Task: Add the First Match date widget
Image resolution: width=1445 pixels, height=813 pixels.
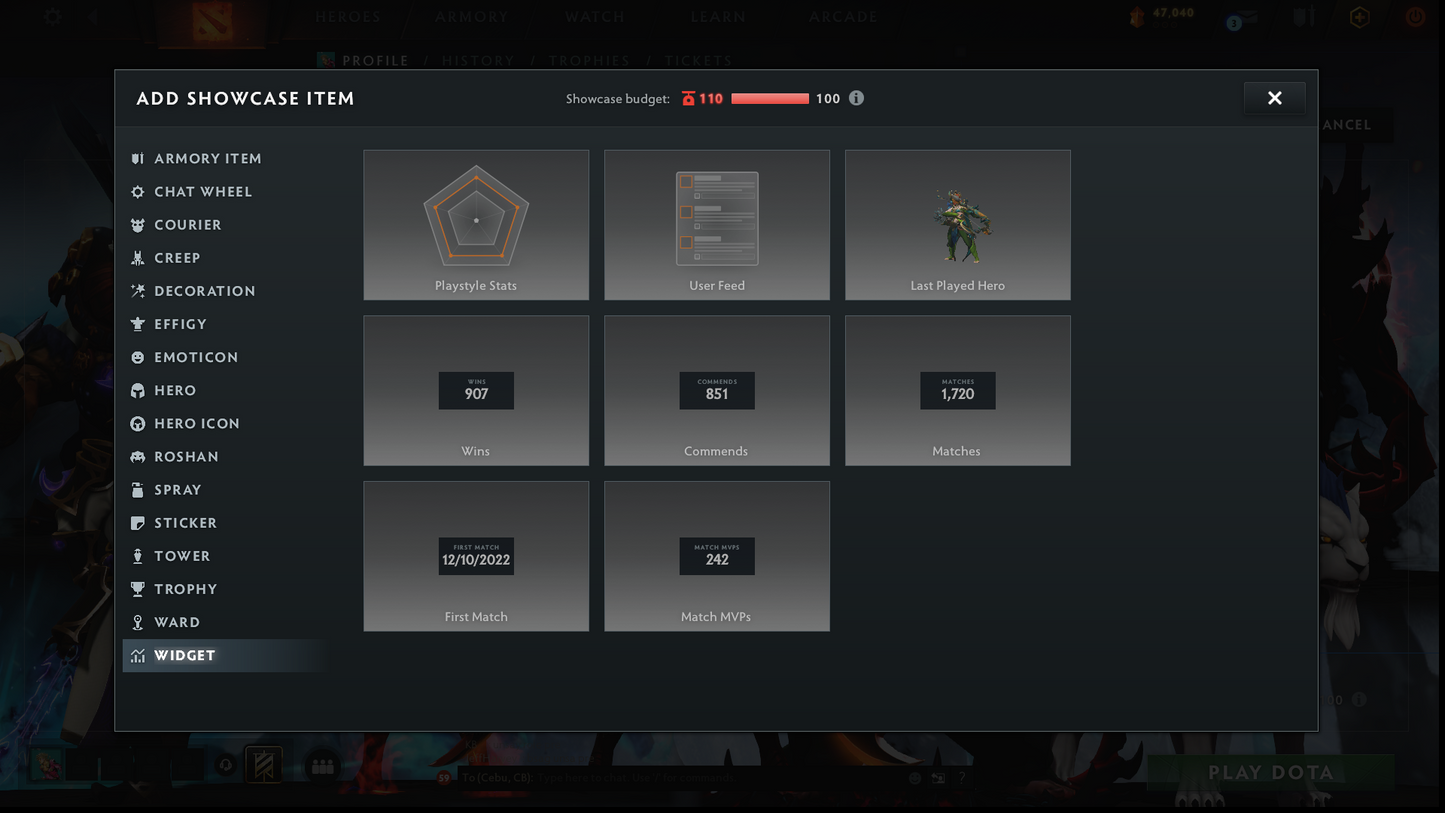Action: coord(476,556)
